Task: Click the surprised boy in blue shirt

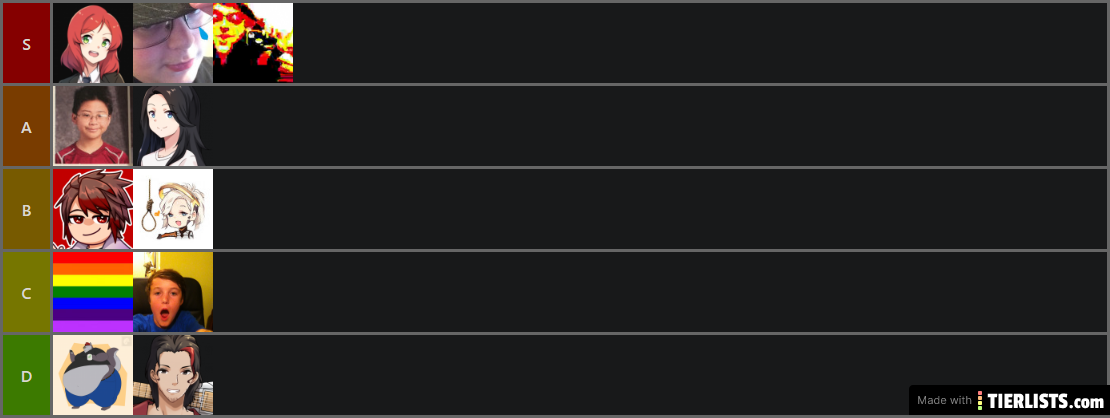Action: [173, 292]
